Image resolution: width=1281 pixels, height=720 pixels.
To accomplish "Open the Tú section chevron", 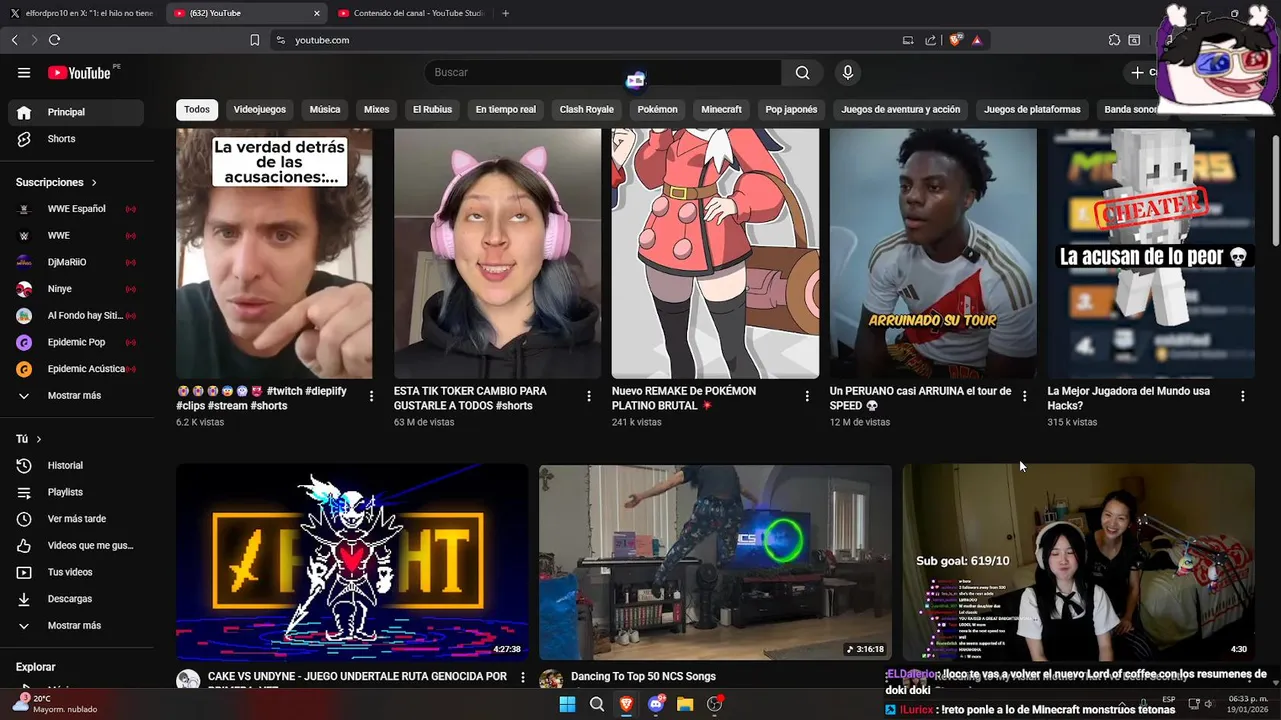I will click(x=39, y=439).
